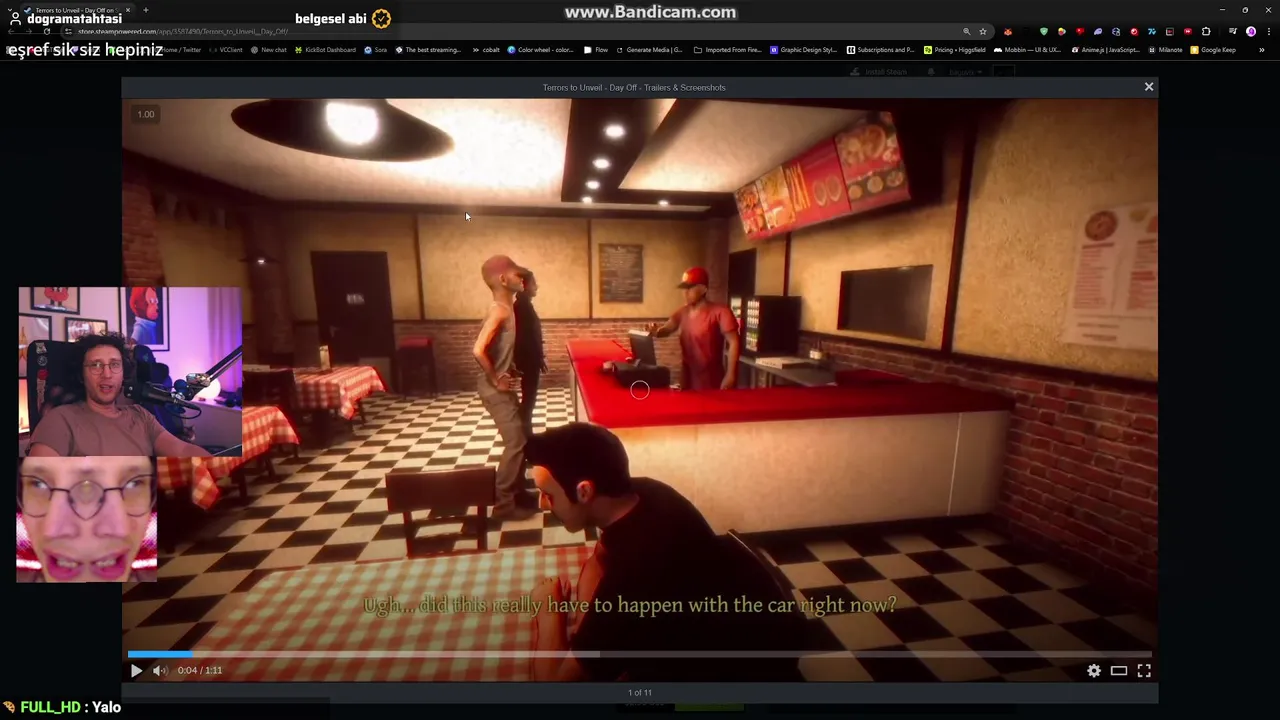Open the Flow bookmark
This screenshot has height=720, width=1280.
coord(596,50)
